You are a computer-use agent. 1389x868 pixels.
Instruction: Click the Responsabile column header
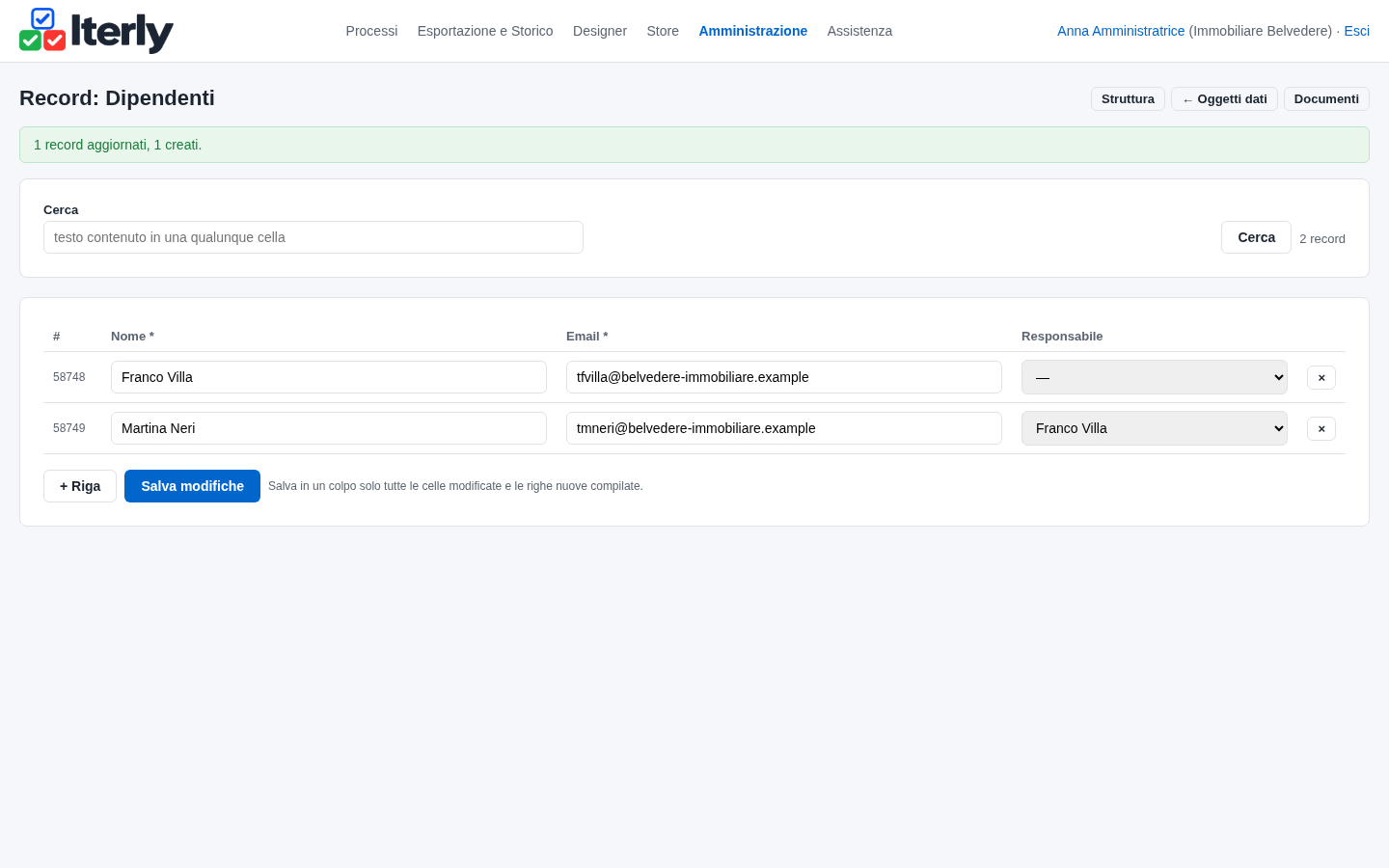(1062, 337)
